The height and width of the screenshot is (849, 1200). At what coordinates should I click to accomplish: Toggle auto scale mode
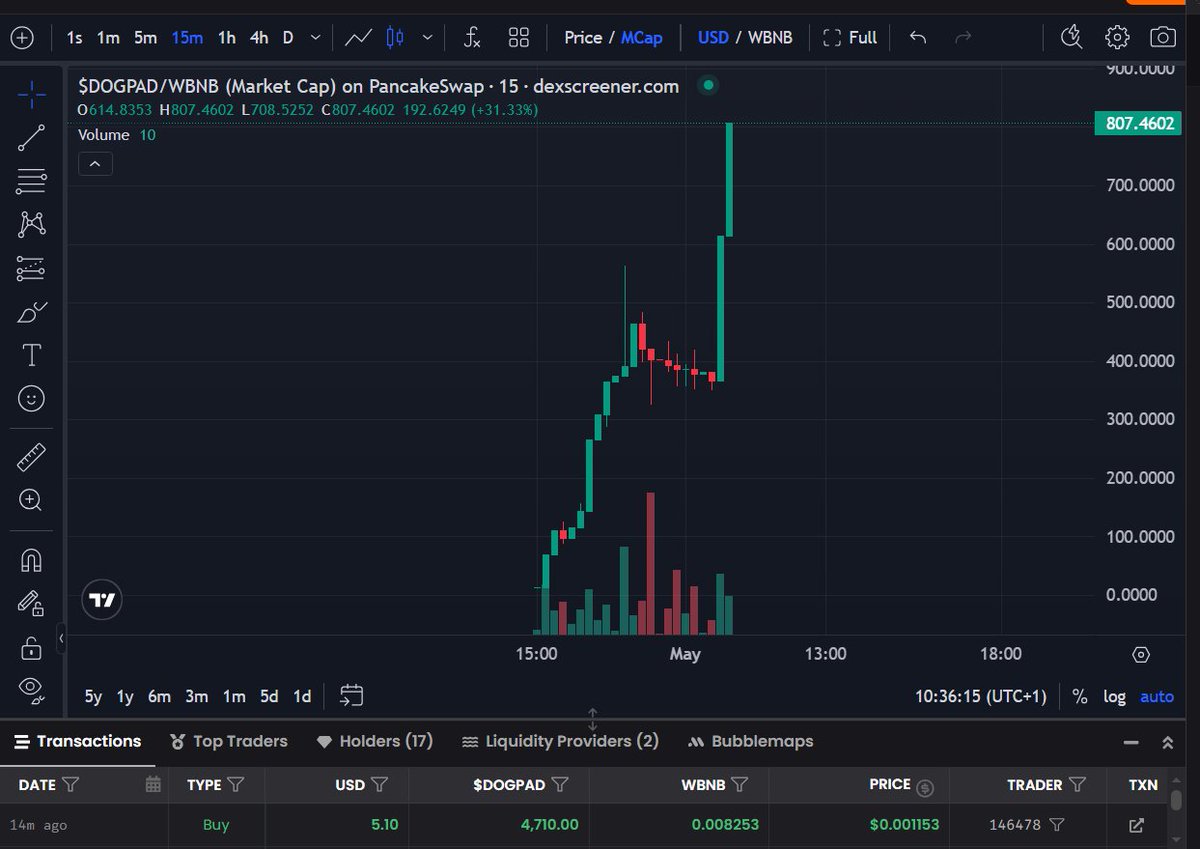point(1157,696)
